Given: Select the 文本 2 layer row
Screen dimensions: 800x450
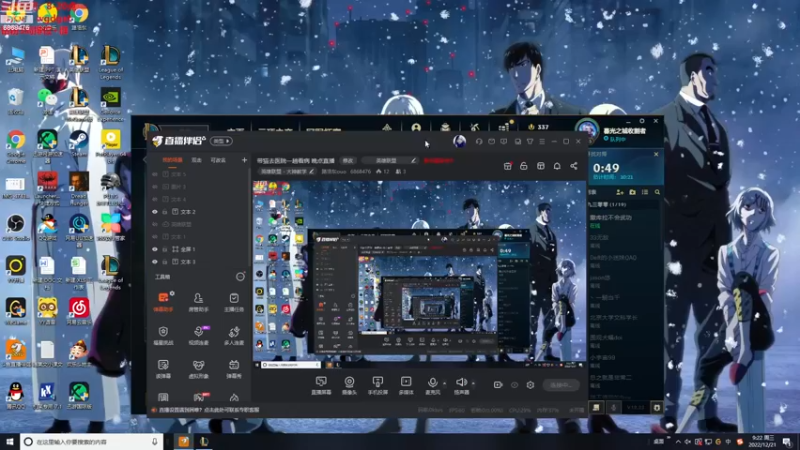Looking at the screenshot, I should (x=198, y=212).
